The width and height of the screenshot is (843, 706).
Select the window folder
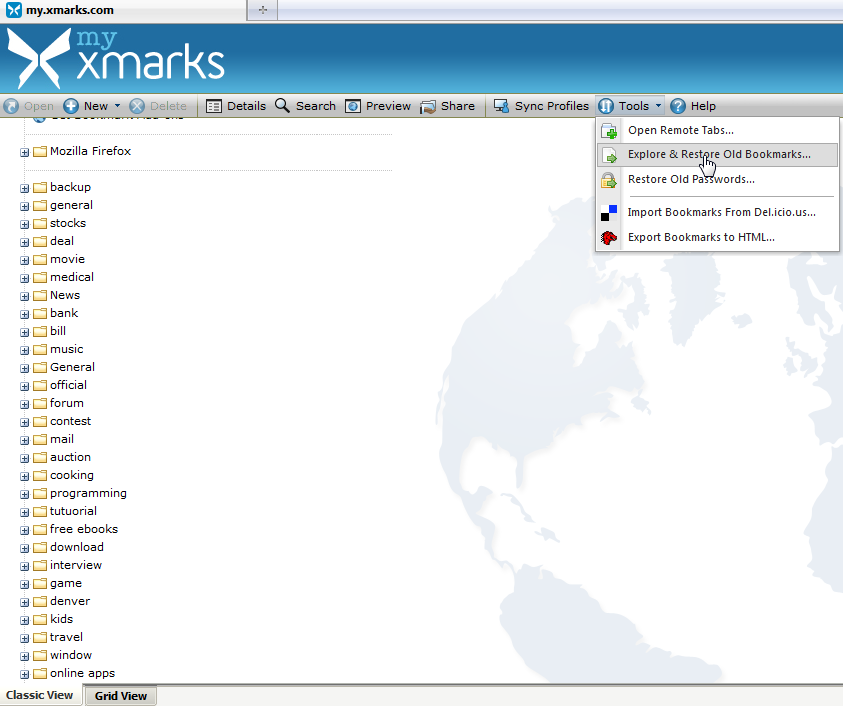point(71,655)
